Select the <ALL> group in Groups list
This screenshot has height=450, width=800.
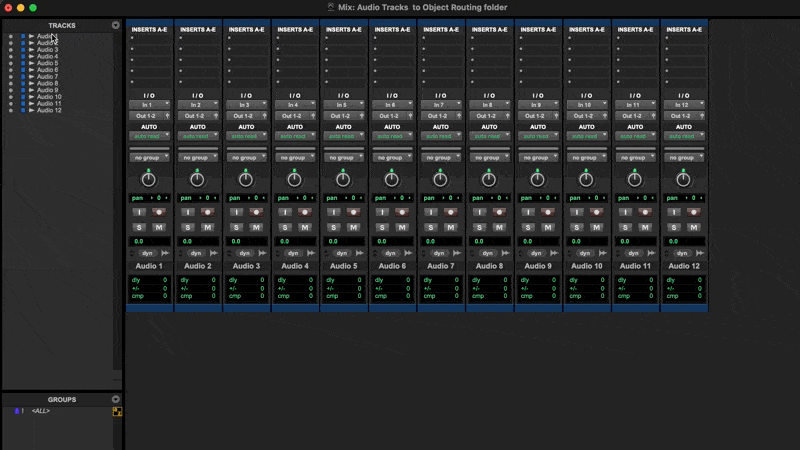(x=41, y=411)
